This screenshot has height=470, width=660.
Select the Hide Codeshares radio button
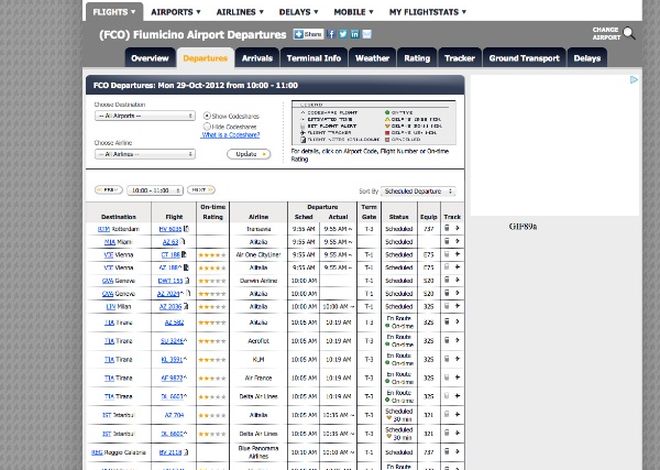(x=207, y=126)
